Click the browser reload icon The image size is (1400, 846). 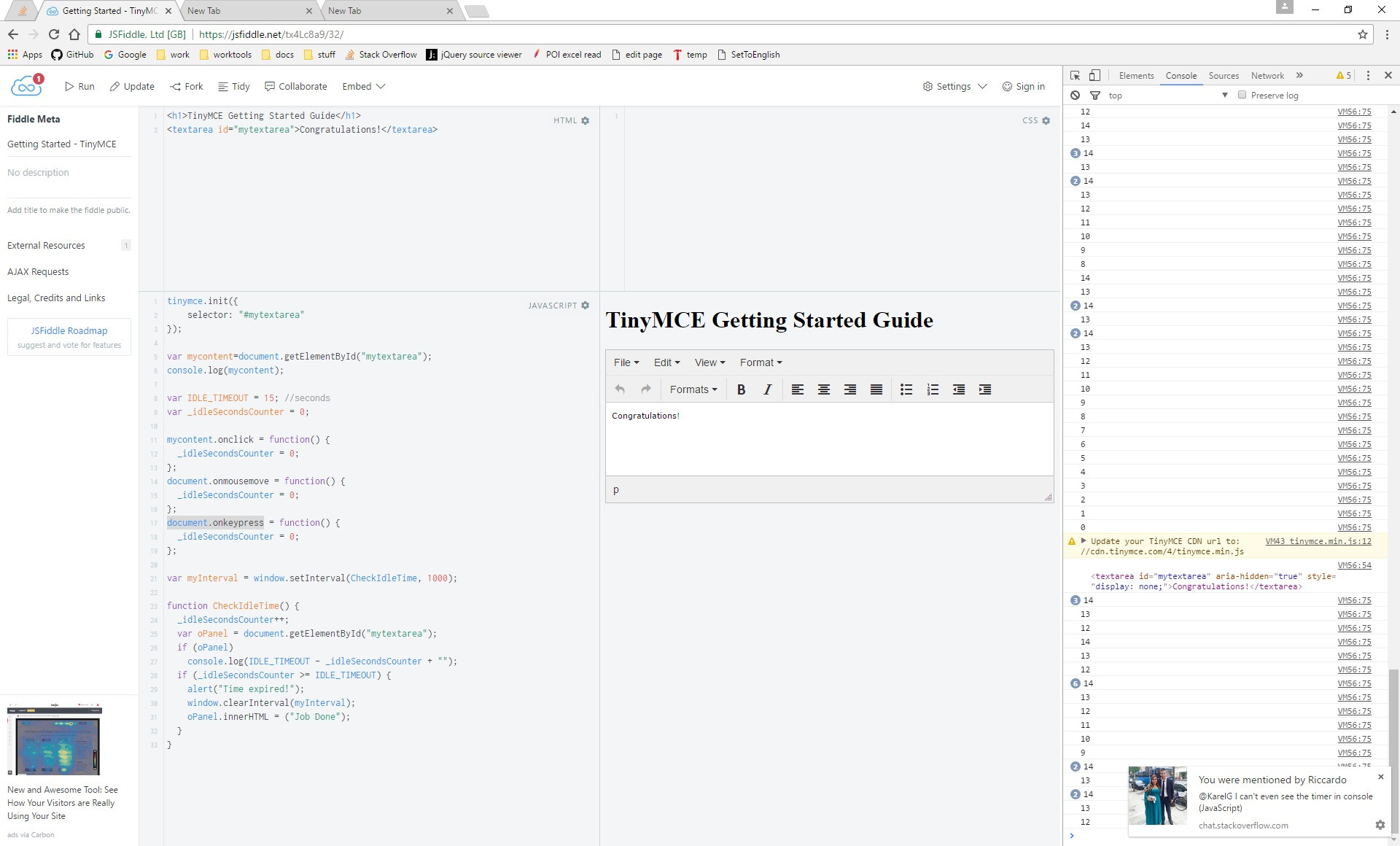[x=54, y=34]
